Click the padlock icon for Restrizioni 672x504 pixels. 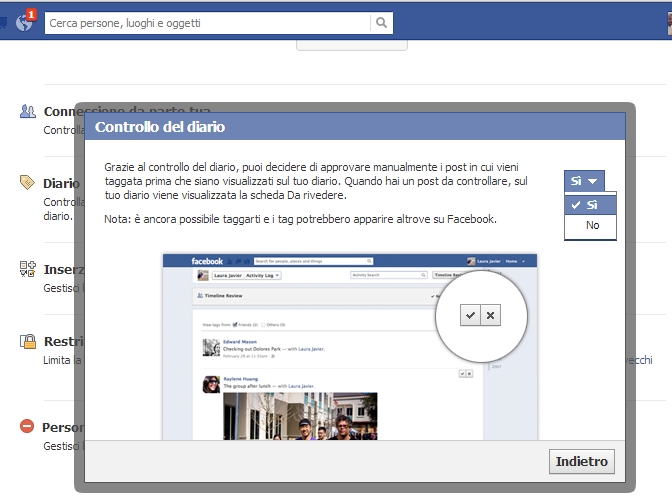point(28,341)
